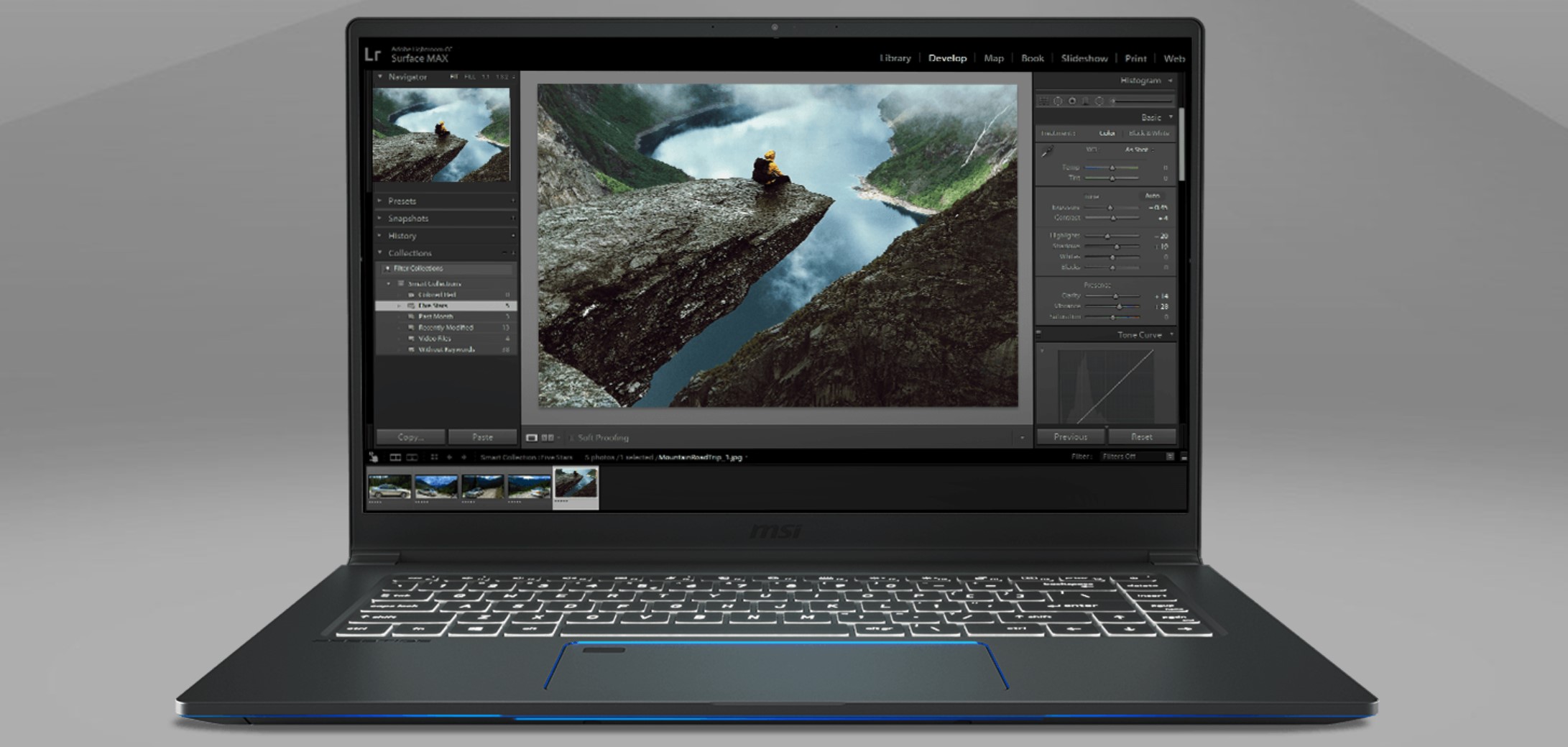
Task: Click the Reset button
Action: tap(1142, 436)
